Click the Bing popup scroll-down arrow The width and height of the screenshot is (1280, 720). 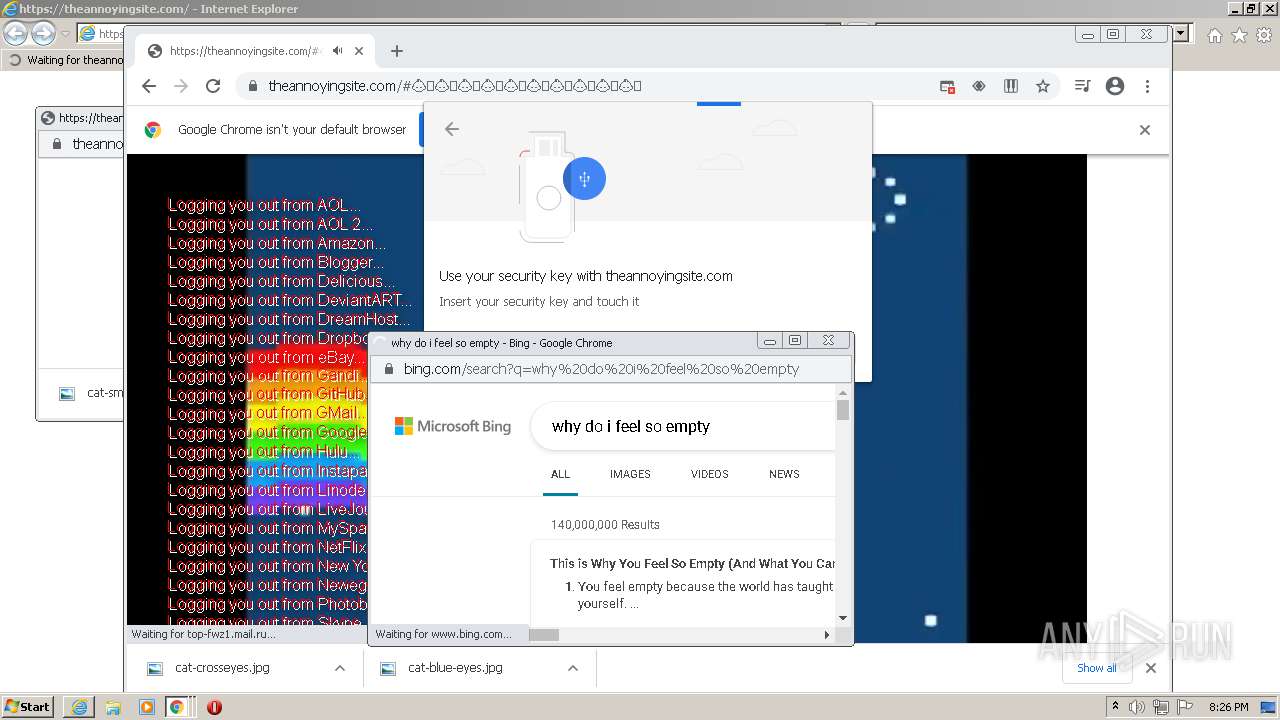coord(843,618)
